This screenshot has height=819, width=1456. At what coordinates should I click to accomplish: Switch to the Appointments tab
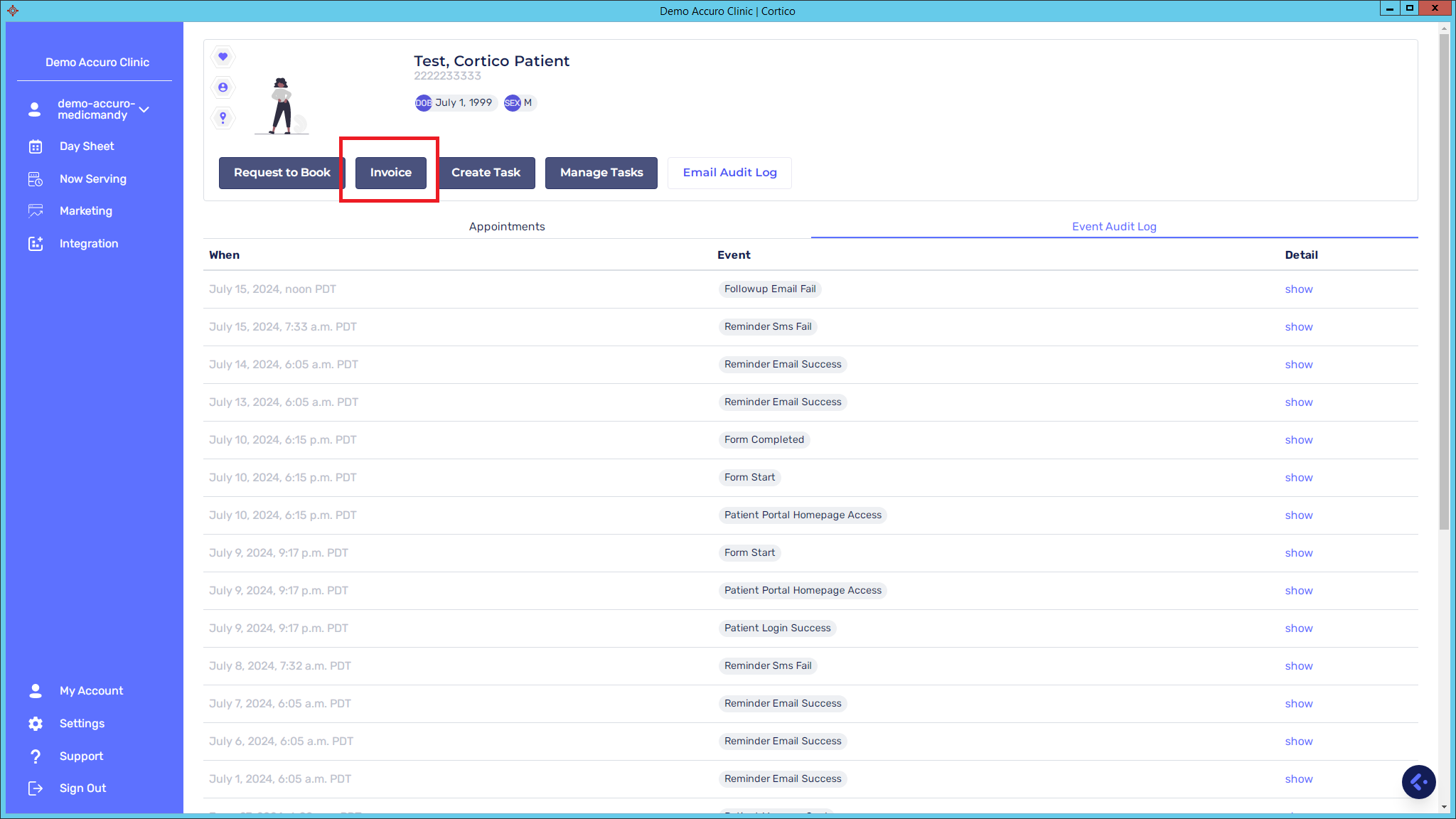507,227
